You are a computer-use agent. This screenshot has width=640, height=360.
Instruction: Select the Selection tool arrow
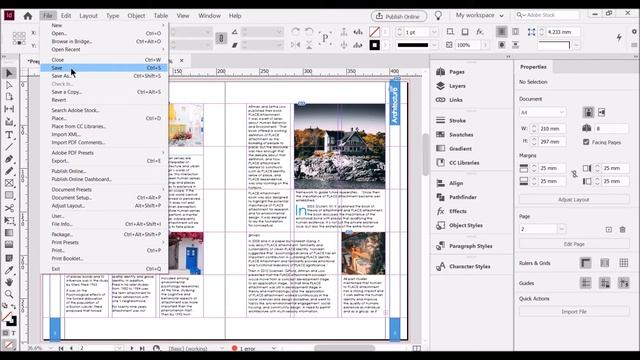pos(9,73)
